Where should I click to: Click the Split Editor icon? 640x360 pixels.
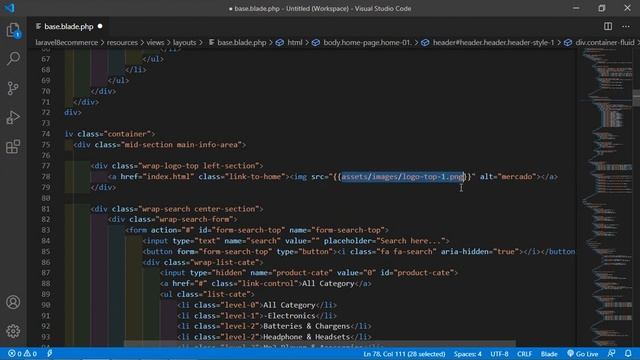coord(608,27)
